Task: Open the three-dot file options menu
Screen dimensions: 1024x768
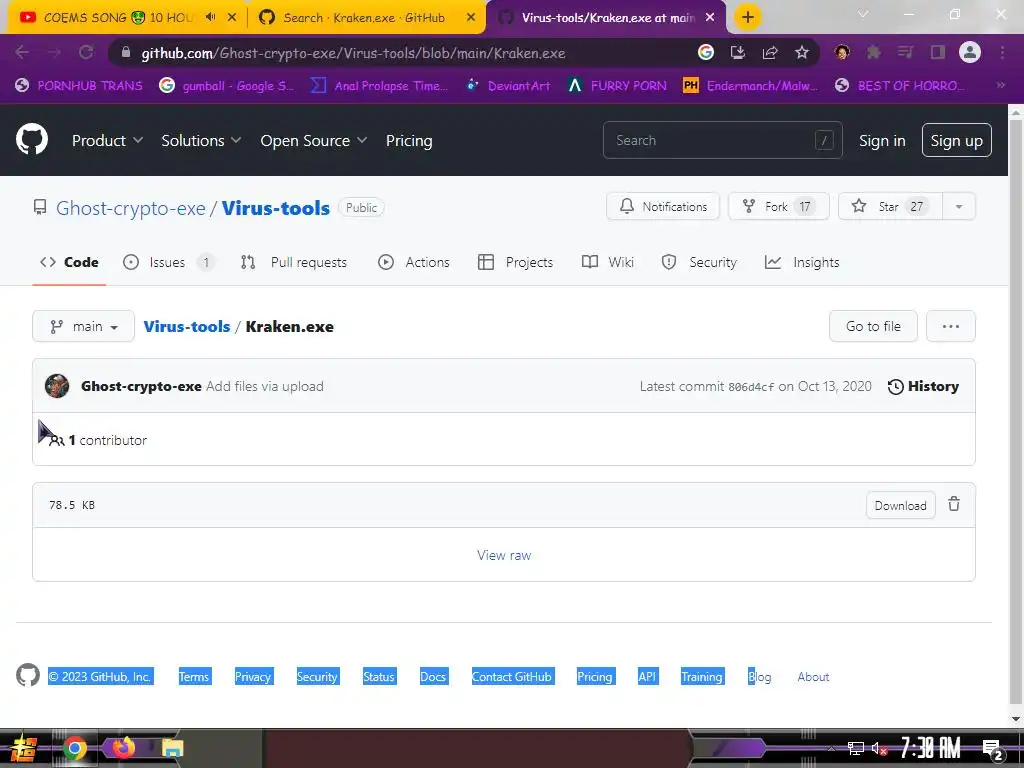Action: click(x=950, y=326)
